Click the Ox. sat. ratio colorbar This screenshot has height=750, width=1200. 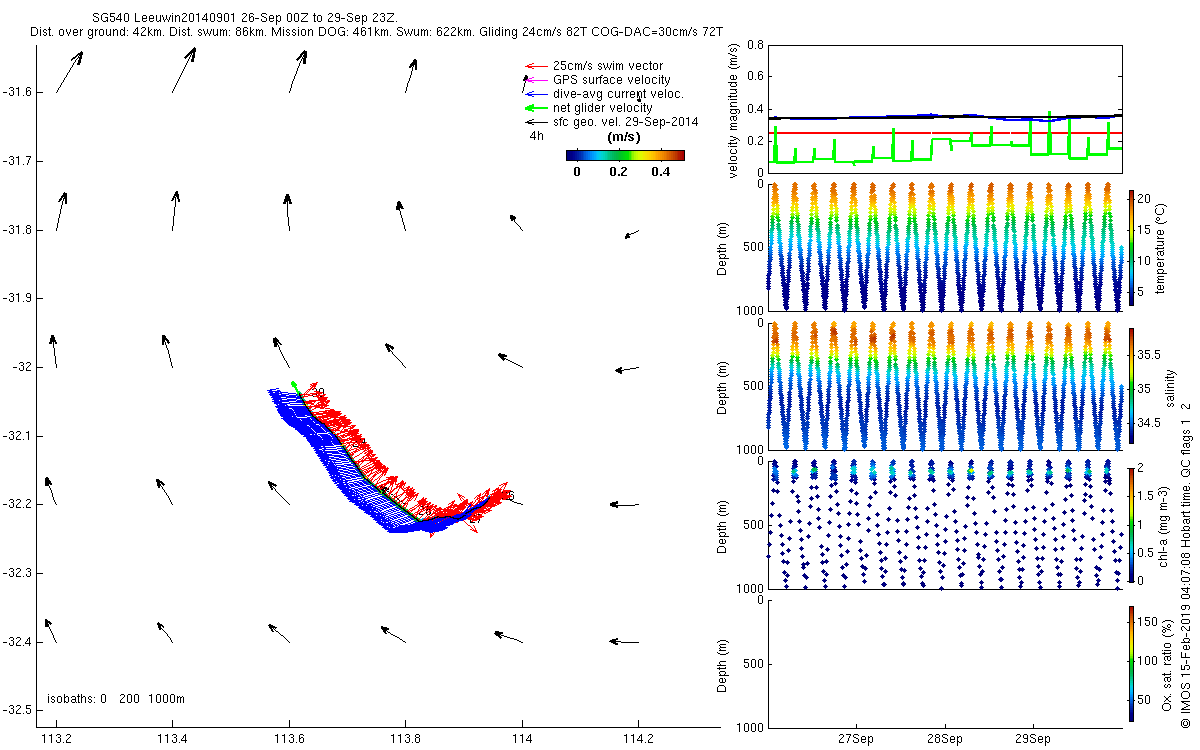click(x=1131, y=663)
